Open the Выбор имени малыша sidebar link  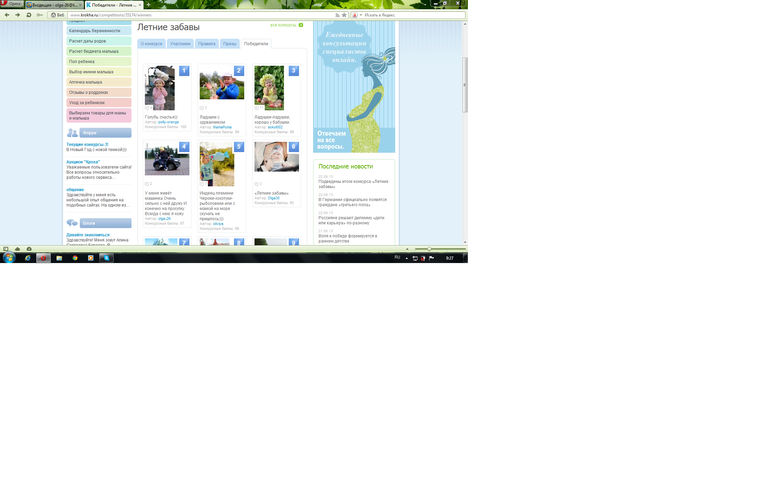[x=99, y=72]
